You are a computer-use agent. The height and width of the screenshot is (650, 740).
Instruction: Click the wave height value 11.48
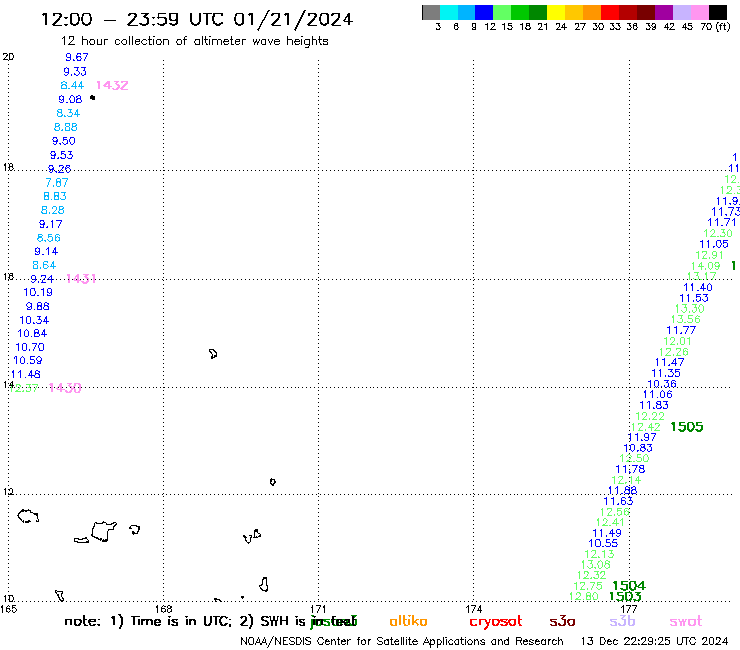[25, 374]
